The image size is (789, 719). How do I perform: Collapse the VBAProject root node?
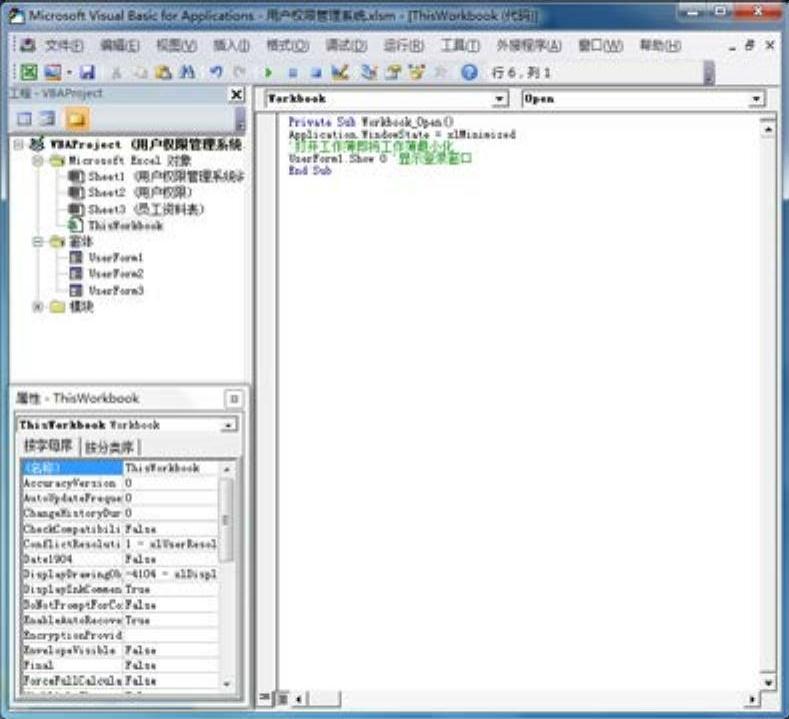click(x=18, y=145)
